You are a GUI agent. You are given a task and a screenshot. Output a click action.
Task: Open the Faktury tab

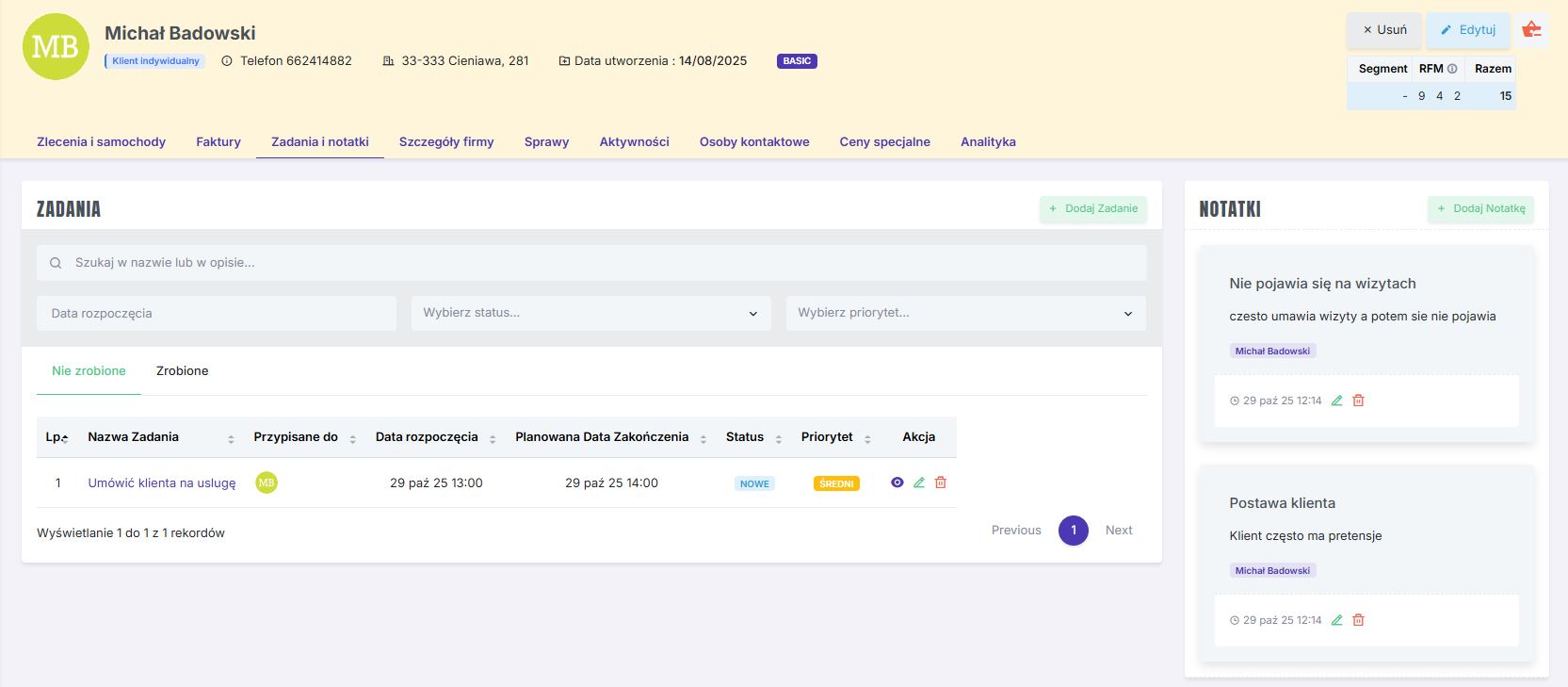click(218, 142)
